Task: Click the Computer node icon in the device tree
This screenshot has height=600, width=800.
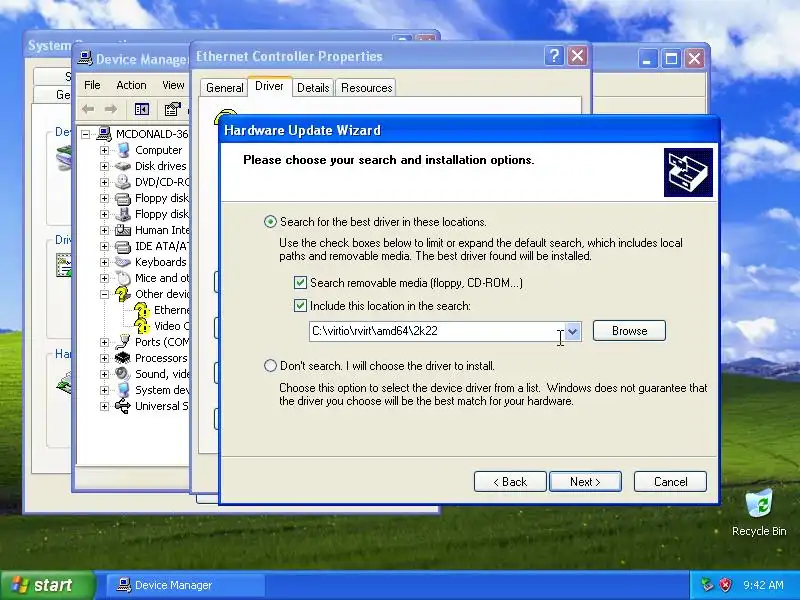Action: coord(123,150)
